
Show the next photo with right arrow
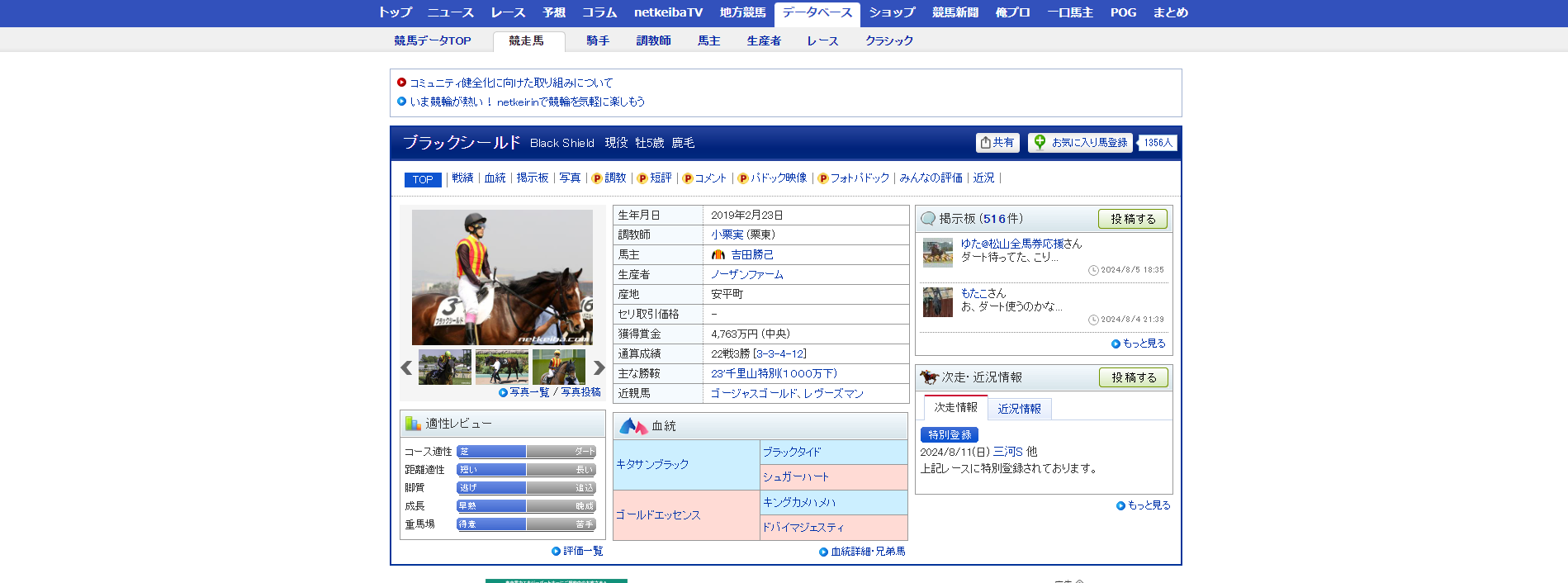pyautogui.click(x=599, y=368)
